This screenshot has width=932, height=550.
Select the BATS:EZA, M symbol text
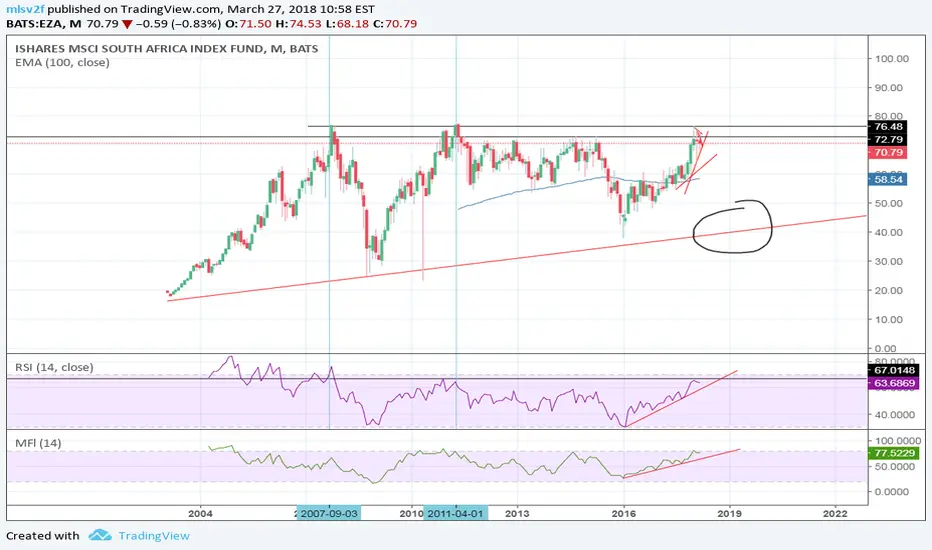coord(44,24)
